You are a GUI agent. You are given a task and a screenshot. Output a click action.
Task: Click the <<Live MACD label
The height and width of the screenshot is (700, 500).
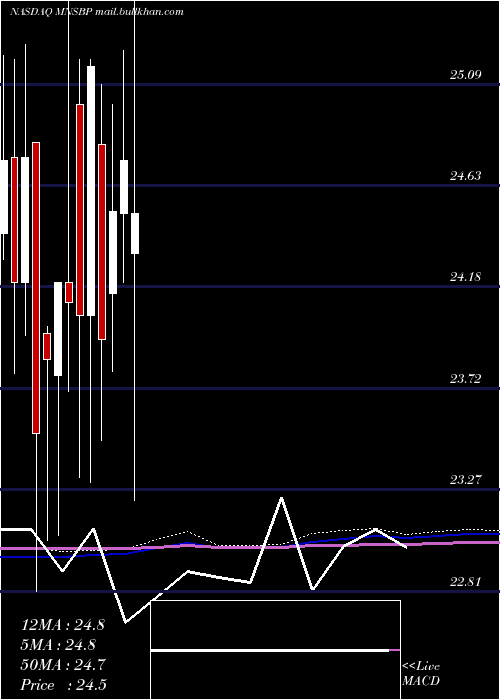[421, 674]
